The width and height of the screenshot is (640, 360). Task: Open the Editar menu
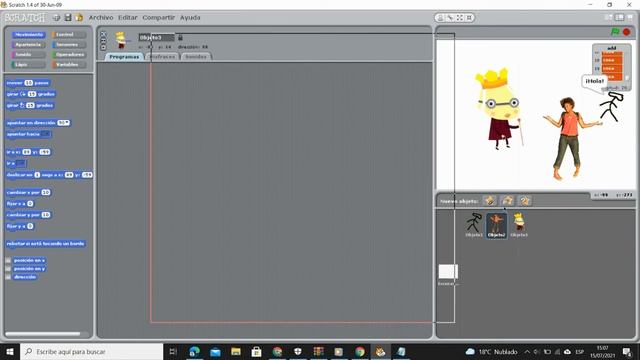[x=128, y=18]
